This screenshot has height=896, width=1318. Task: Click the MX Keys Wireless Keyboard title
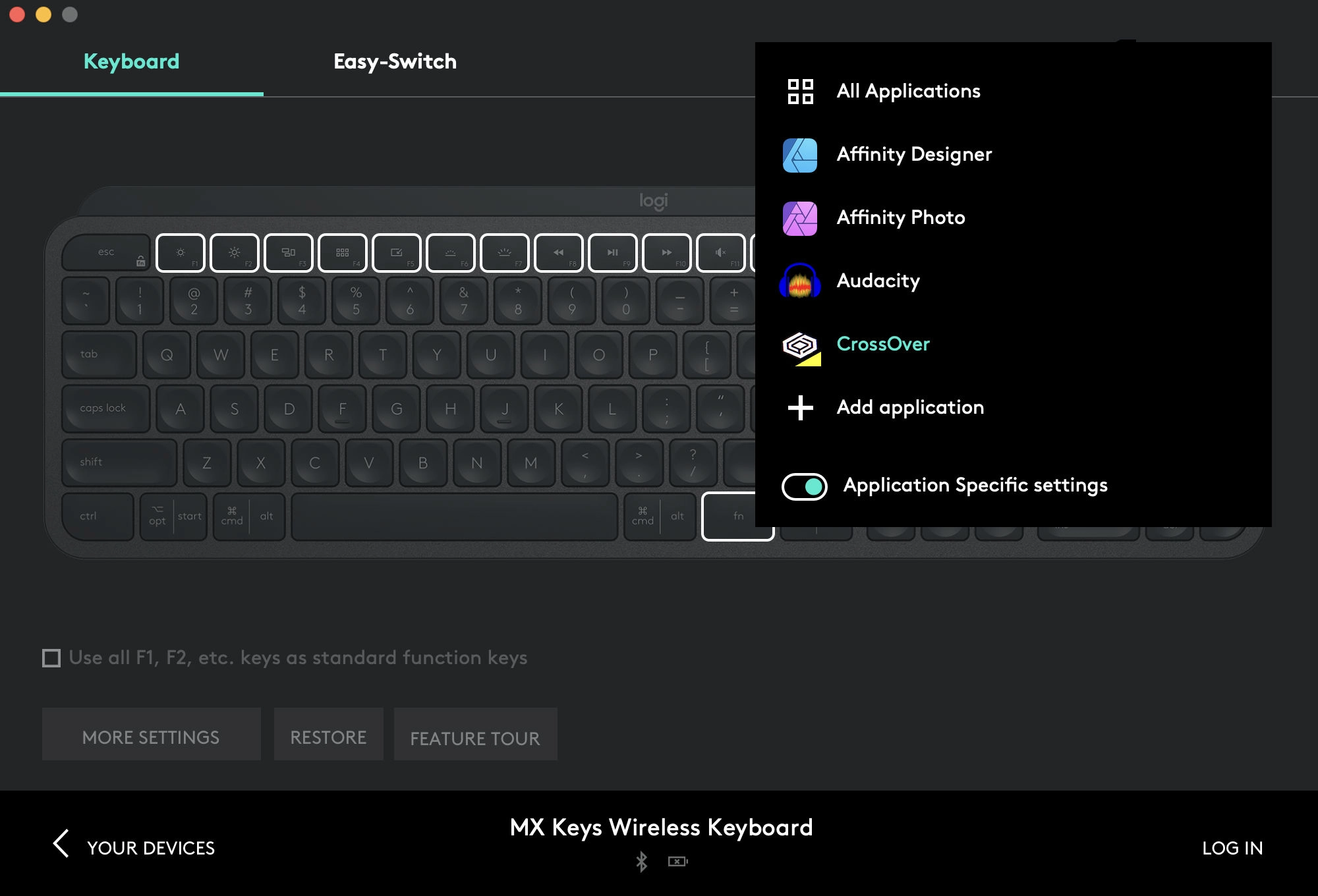click(661, 827)
